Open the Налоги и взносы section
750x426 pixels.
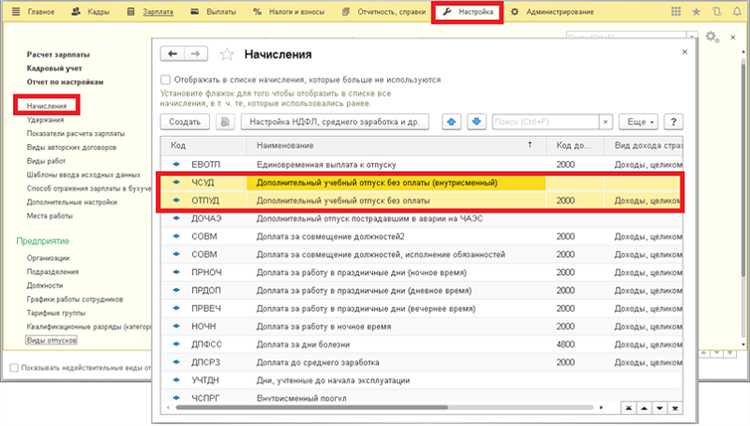[x=288, y=11]
